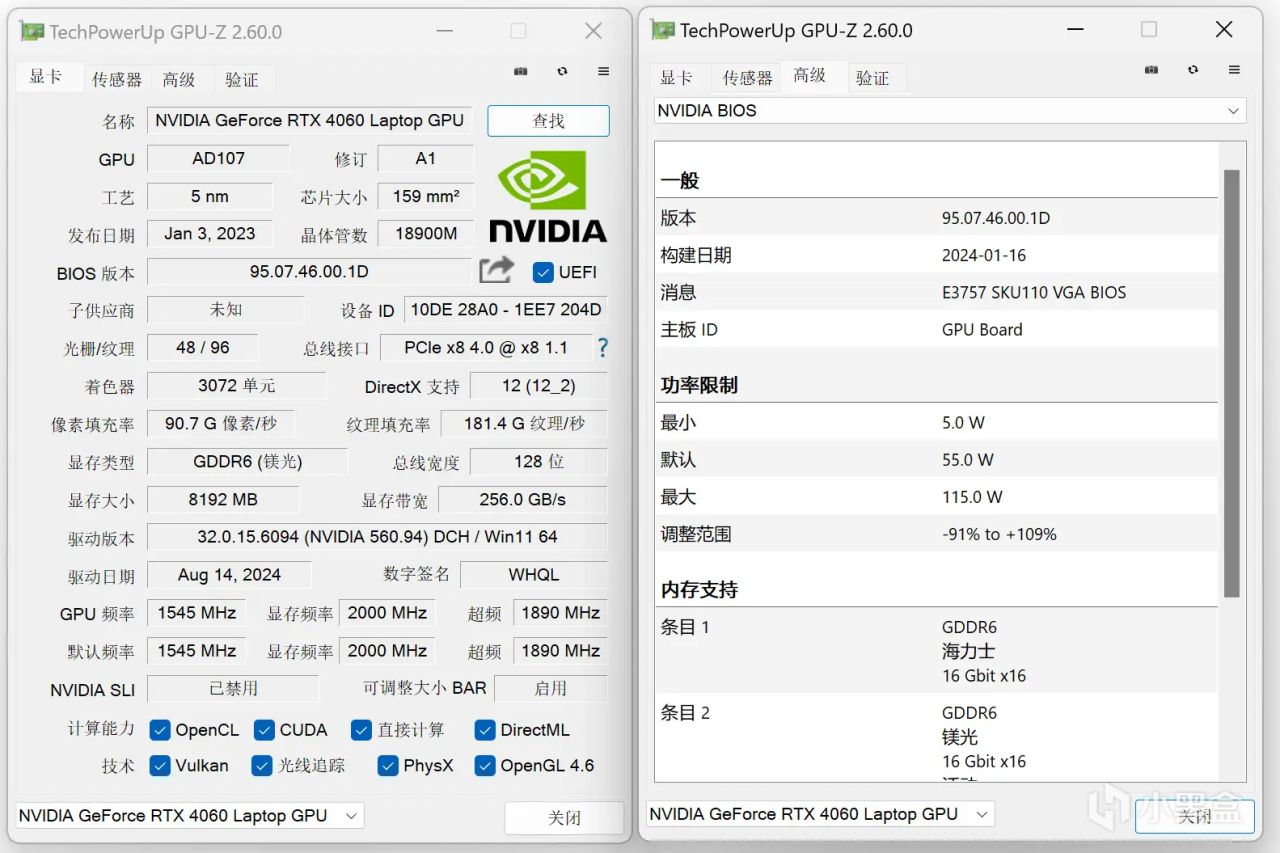Open the GPU selector dropdown in right window
Screen dimensions: 1280x853
point(820,814)
